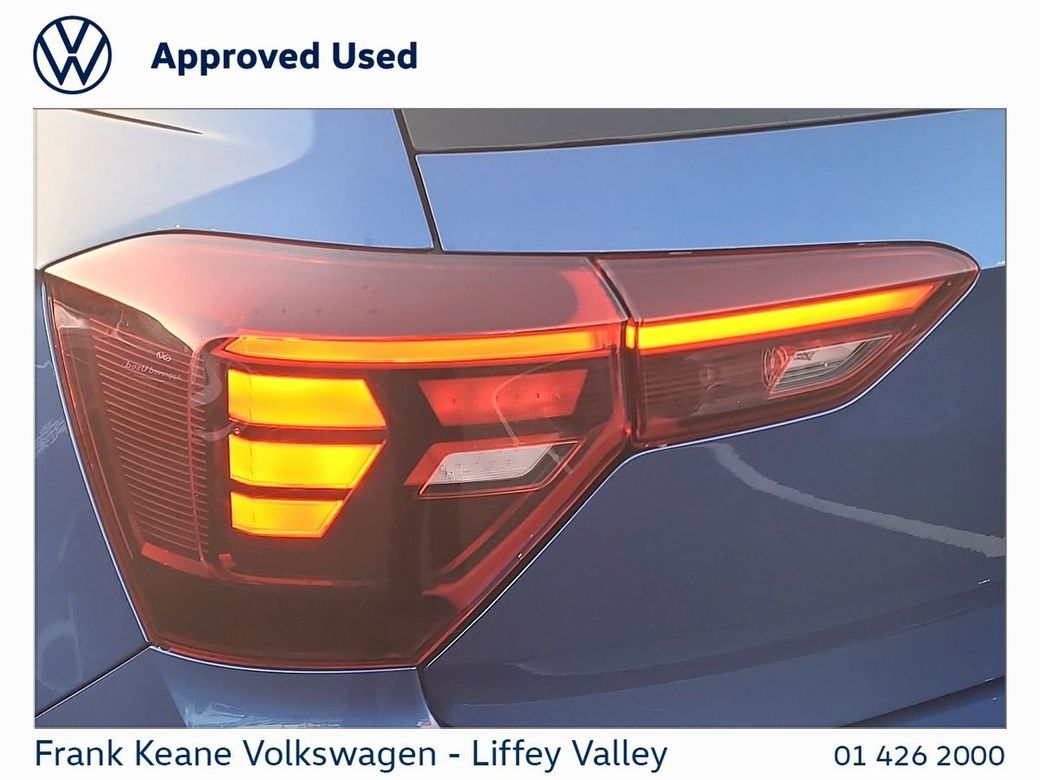Click the red brake light segment above reverse lamp
The image size is (1040, 780).
(505, 396)
